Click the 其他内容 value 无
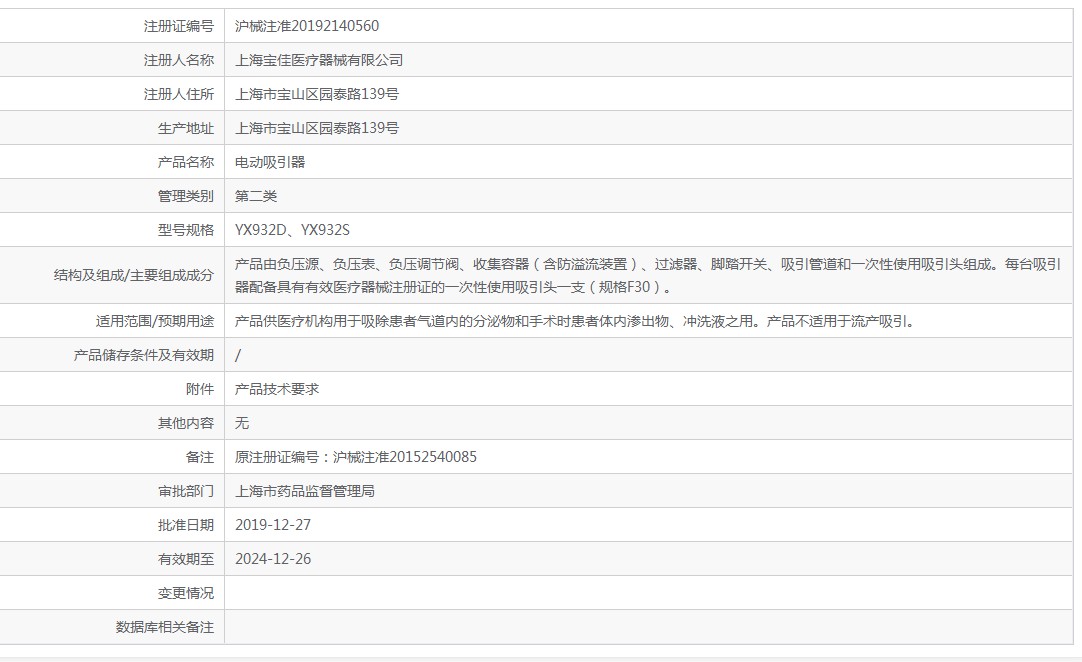 (x=242, y=423)
